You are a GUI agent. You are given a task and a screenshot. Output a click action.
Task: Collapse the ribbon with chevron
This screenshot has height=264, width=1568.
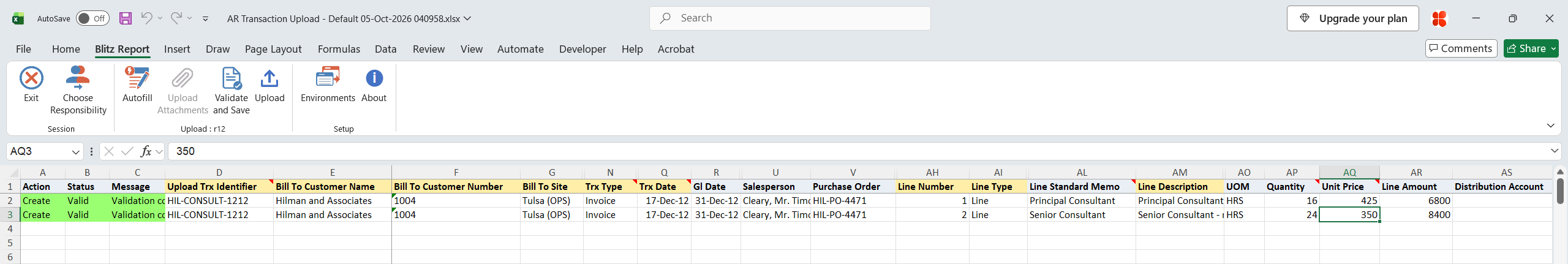coord(1550,126)
